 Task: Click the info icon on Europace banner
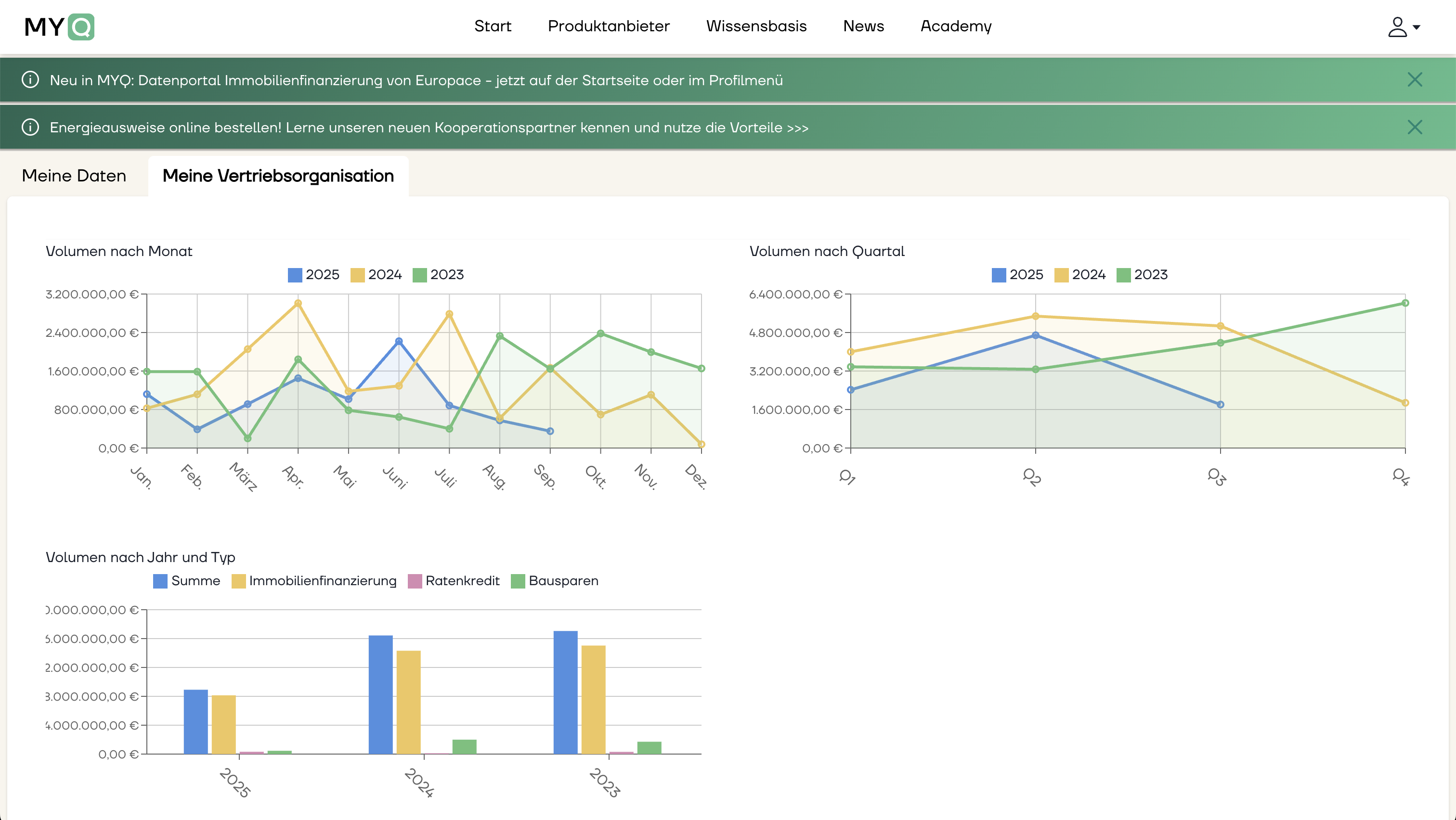[x=30, y=79]
